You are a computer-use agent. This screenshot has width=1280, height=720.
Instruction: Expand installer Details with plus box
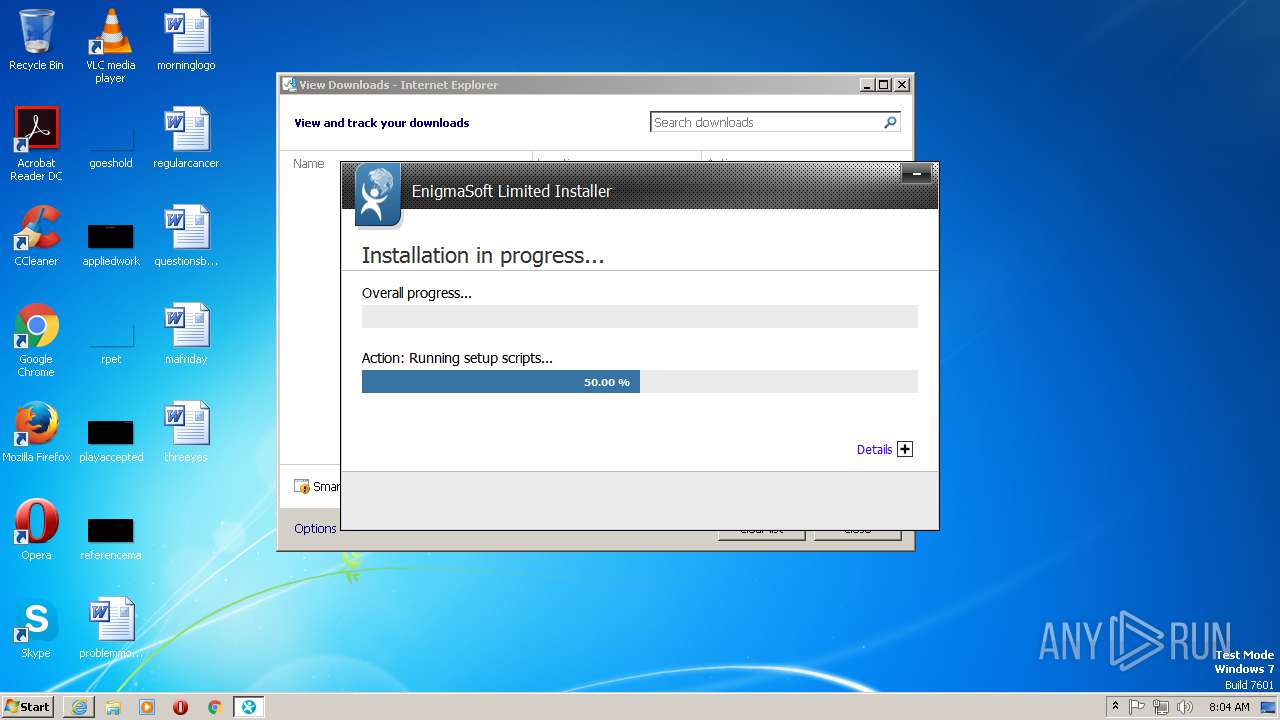pos(905,450)
